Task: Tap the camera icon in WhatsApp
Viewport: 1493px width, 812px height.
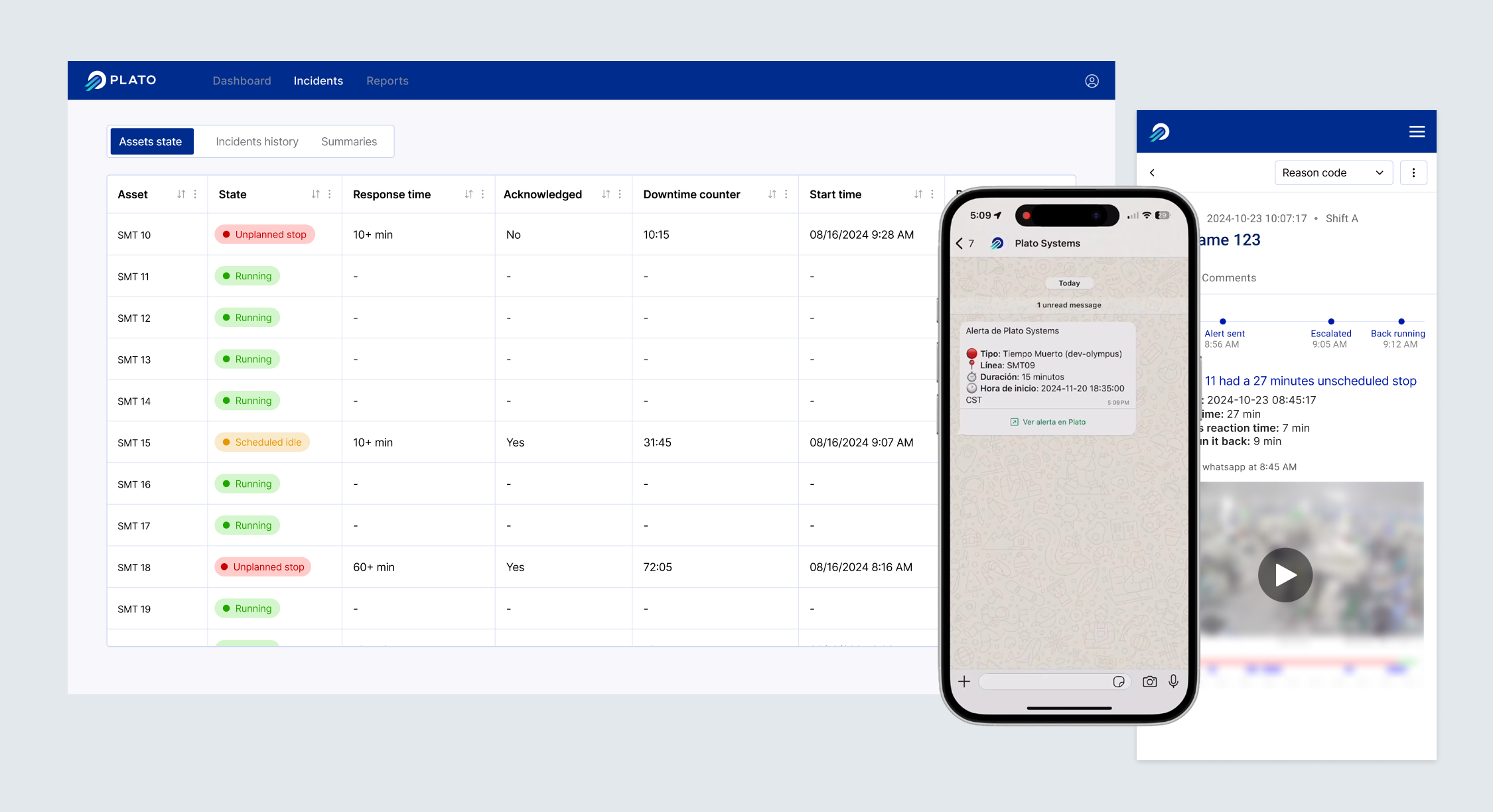Action: [1150, 681]
